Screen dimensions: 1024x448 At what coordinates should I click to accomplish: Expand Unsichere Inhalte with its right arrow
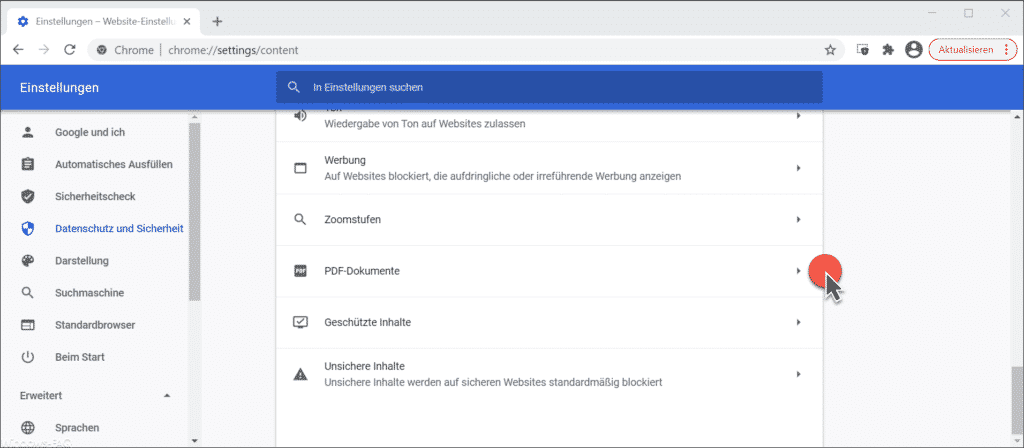click(x=798, y=374)
